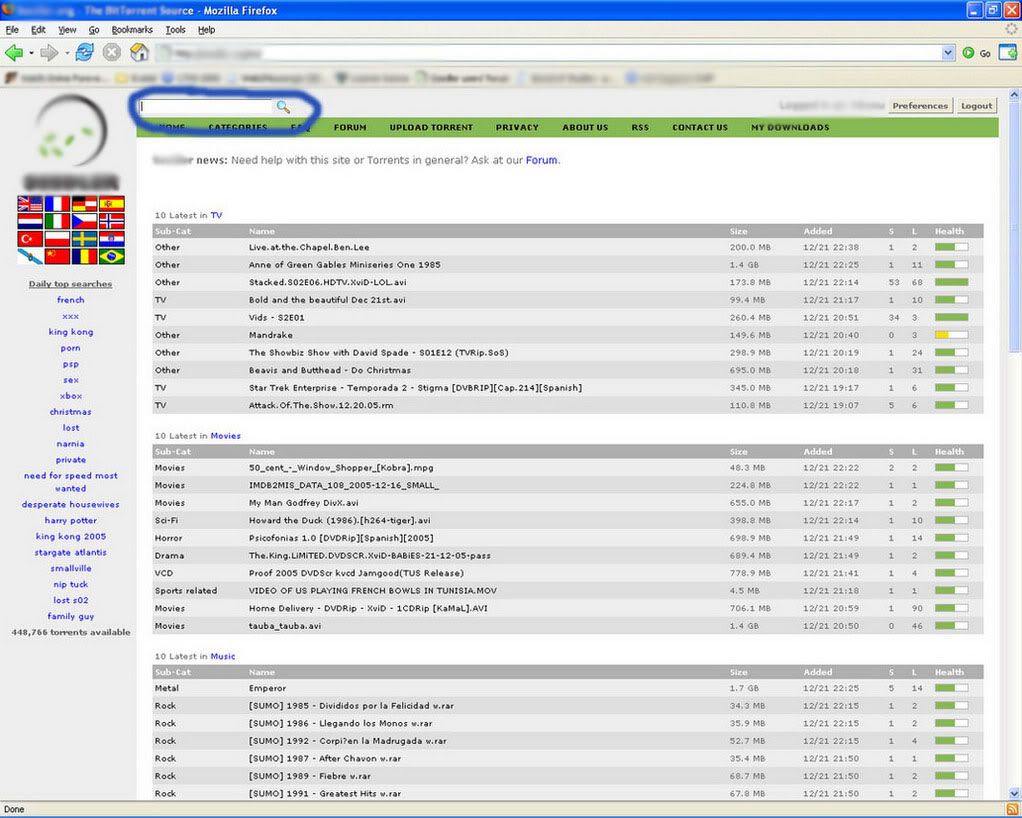Open torrent 'My Man Godfrey DivX.avi'

click(x=303, y=503)
